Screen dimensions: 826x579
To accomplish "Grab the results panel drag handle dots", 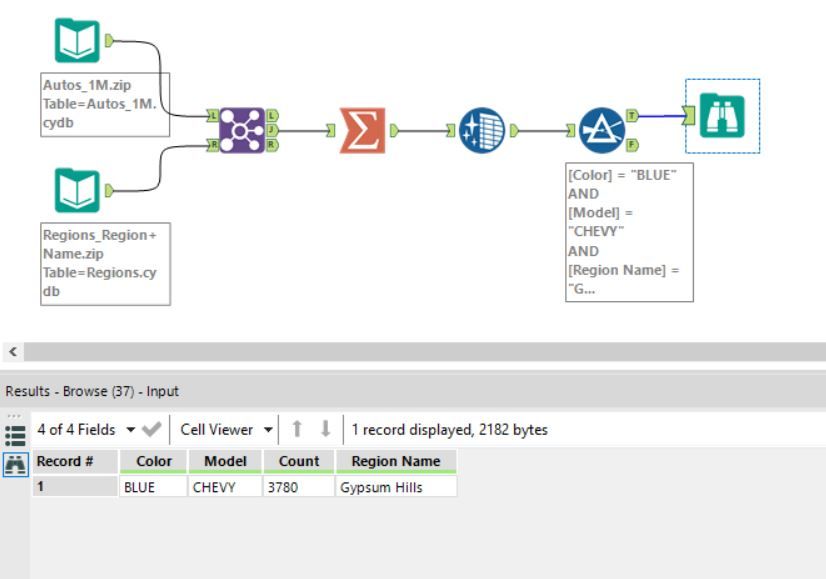I will tap(14, 416).
